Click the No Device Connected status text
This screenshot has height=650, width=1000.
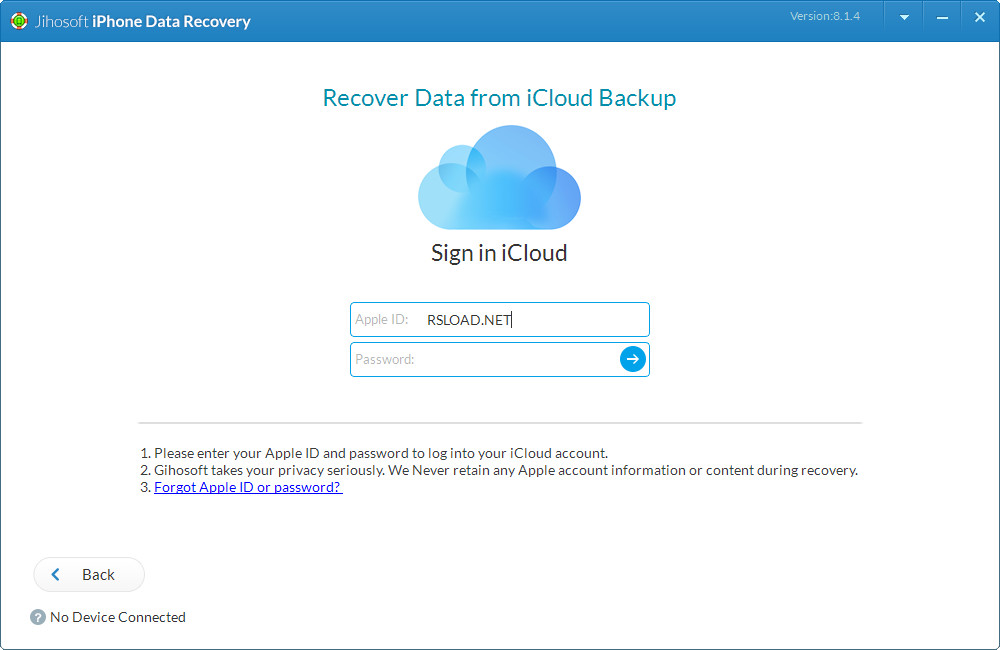118,617
